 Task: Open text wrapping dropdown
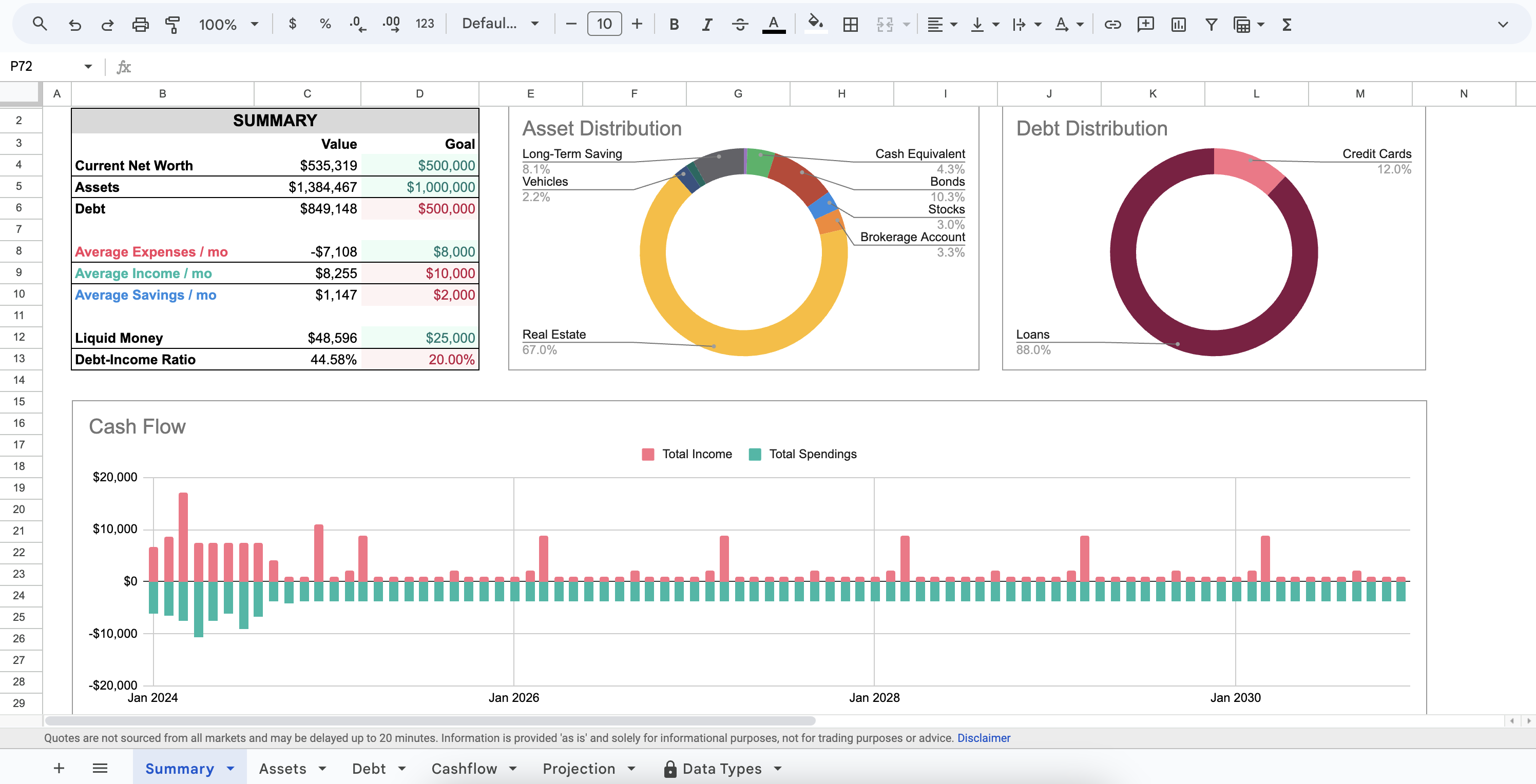coord(1026,25)
